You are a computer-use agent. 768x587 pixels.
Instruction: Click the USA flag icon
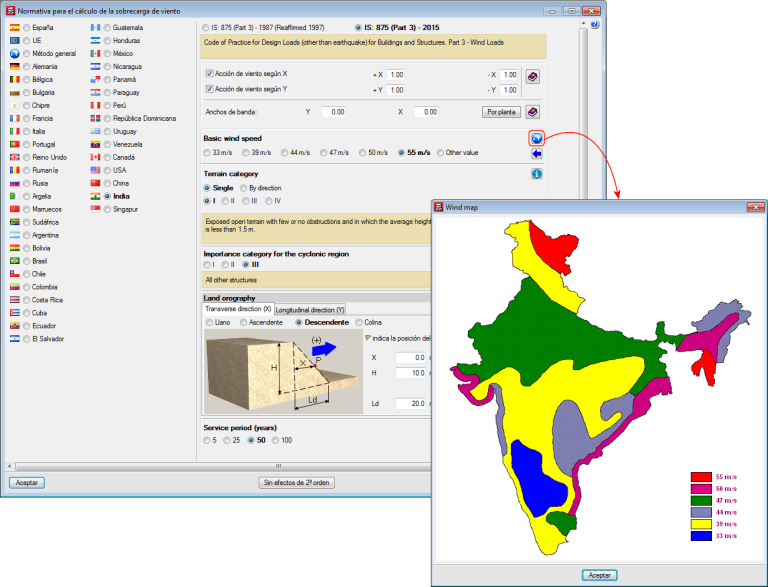tap(95, 170)
